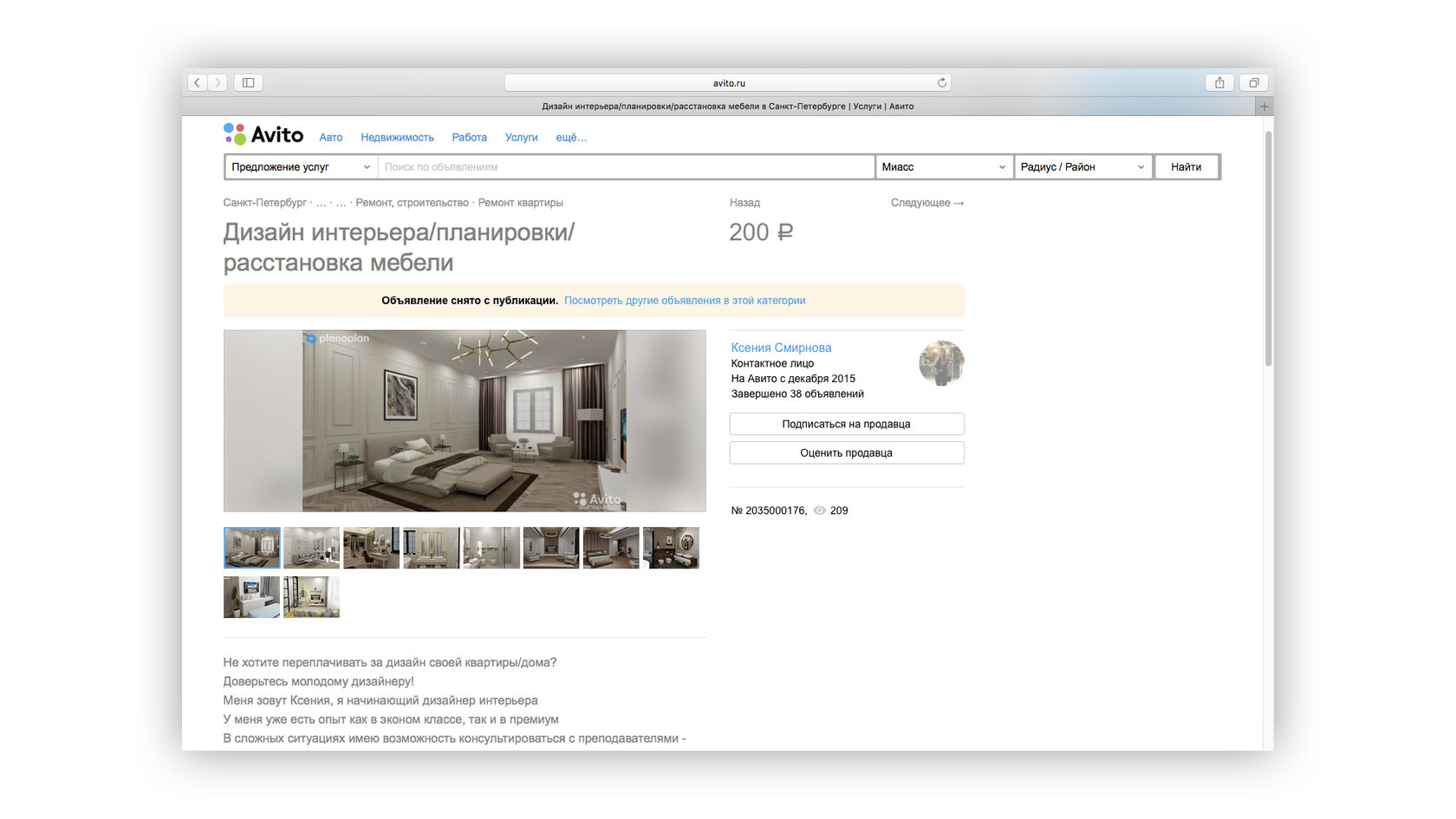Click the seller avatar photo
This screenshot has height=819, width=1456.
(x=941, y=363)
